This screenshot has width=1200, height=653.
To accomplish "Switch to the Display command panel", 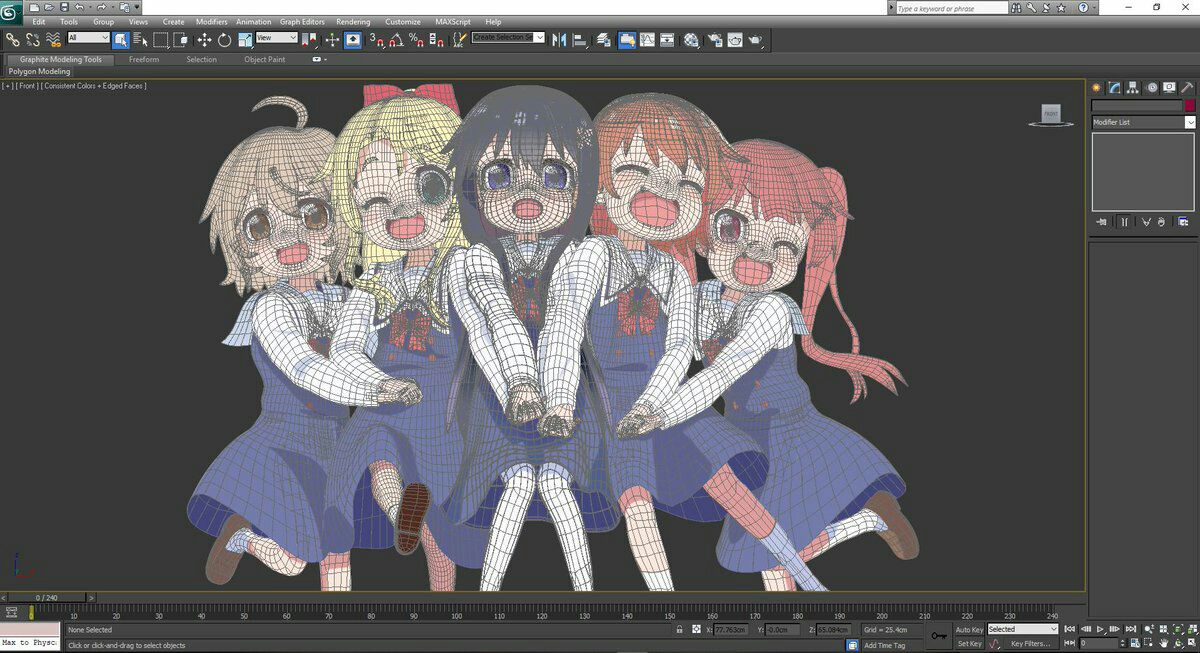I will coord(1169,88).
